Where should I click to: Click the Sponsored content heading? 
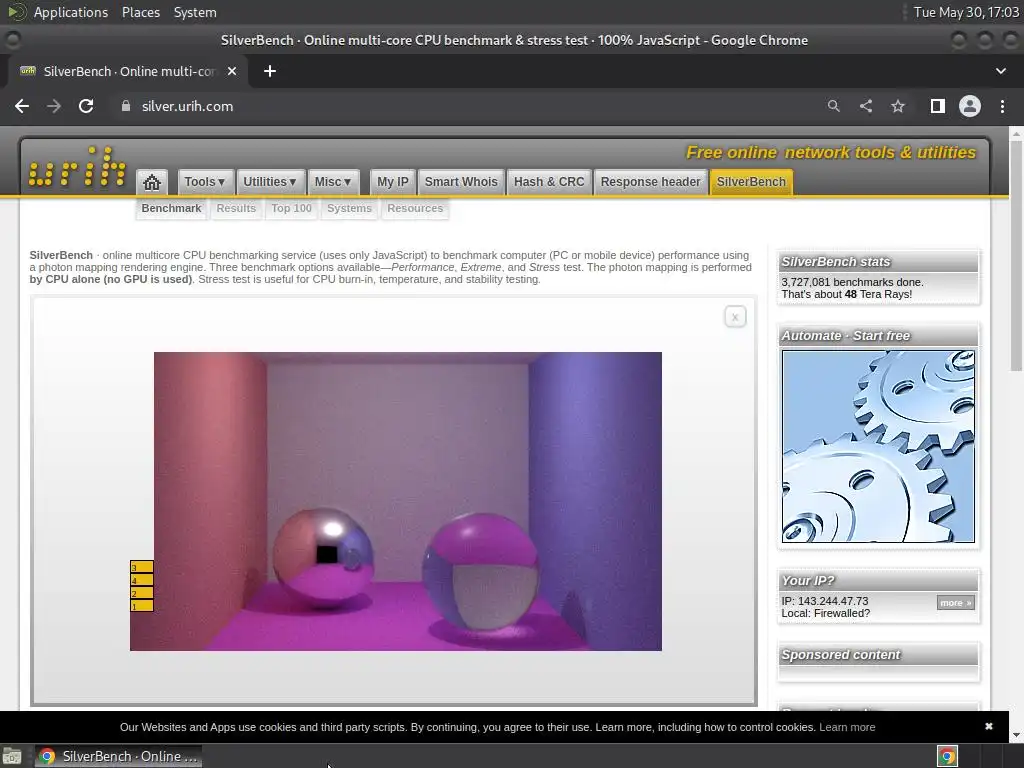pyautogui.click(x=840, y=654)
